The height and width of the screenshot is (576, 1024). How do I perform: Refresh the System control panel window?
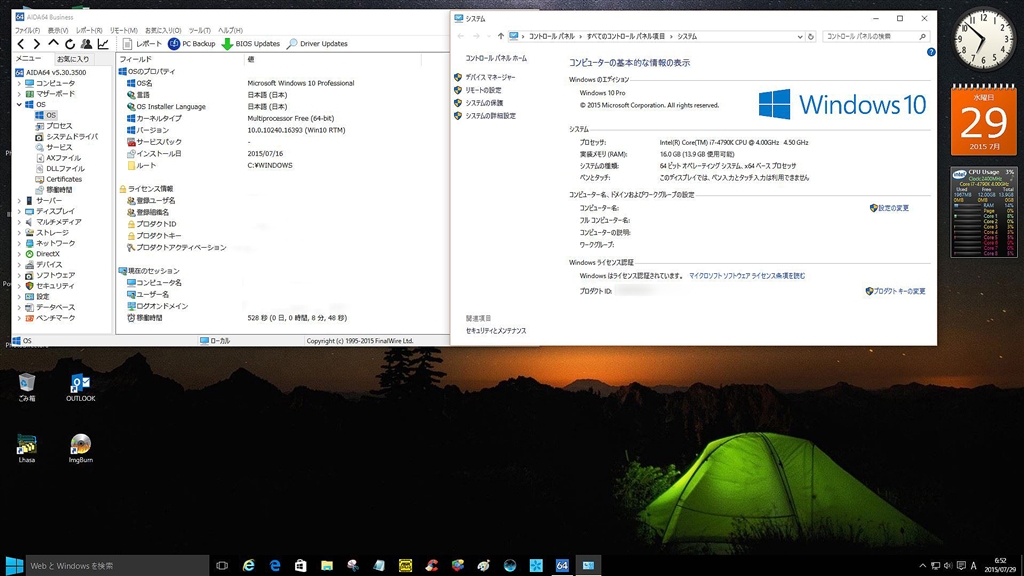pyautogui.click(x=810, y=37)
